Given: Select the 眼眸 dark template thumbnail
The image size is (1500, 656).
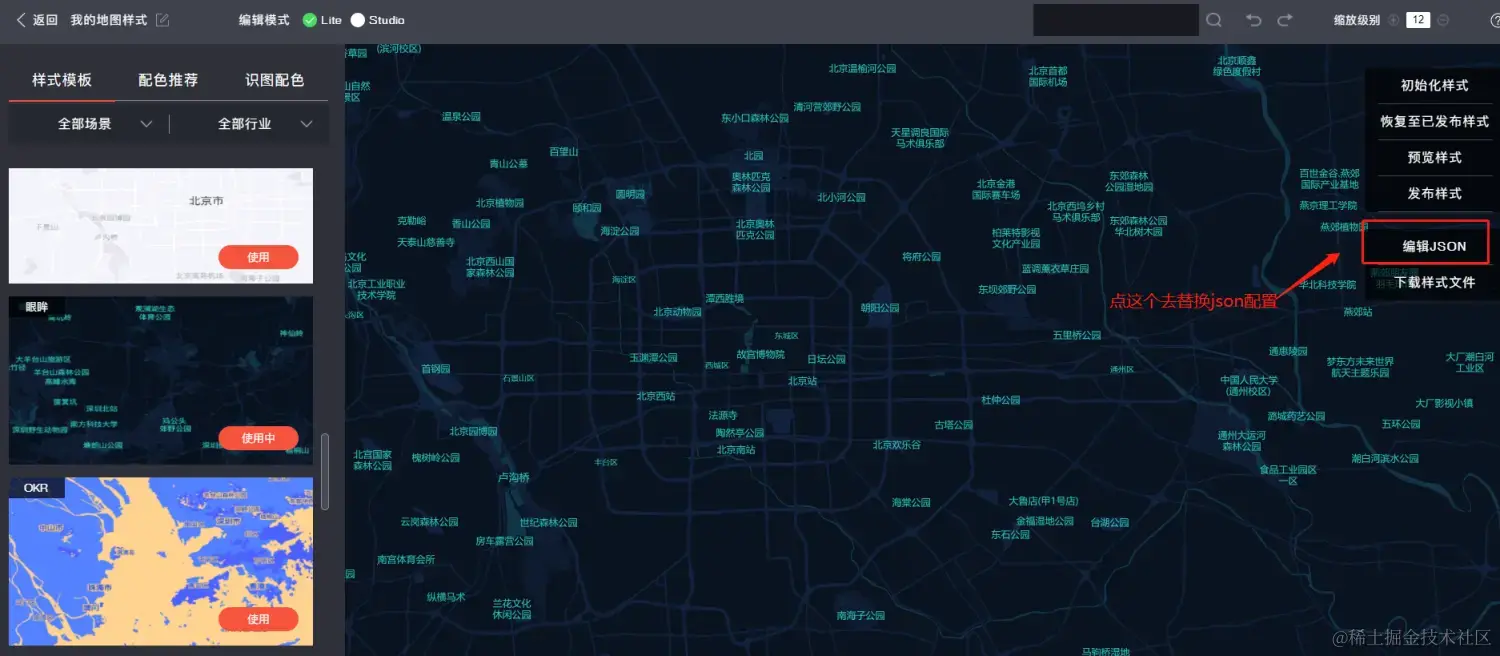Looking at the screenshot, I should point(161,380).
